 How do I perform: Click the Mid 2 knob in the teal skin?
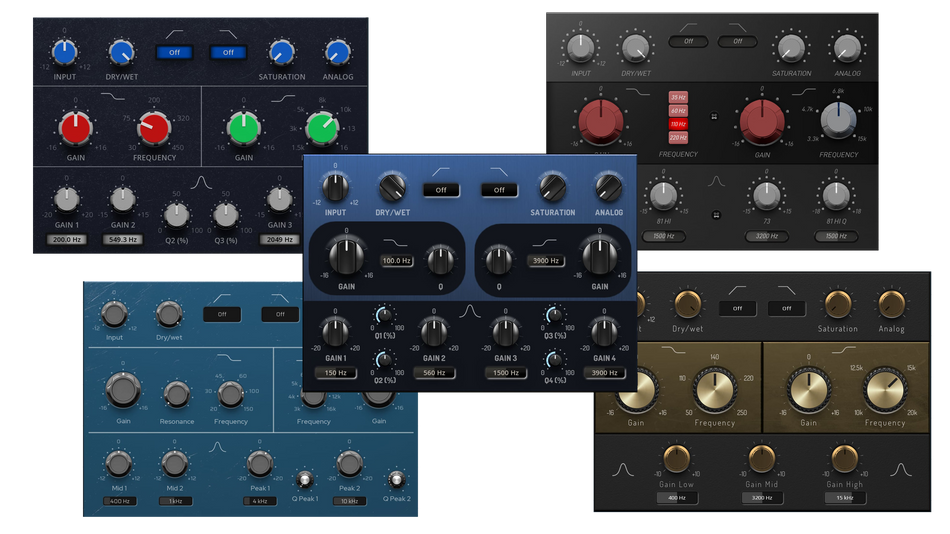174,464
